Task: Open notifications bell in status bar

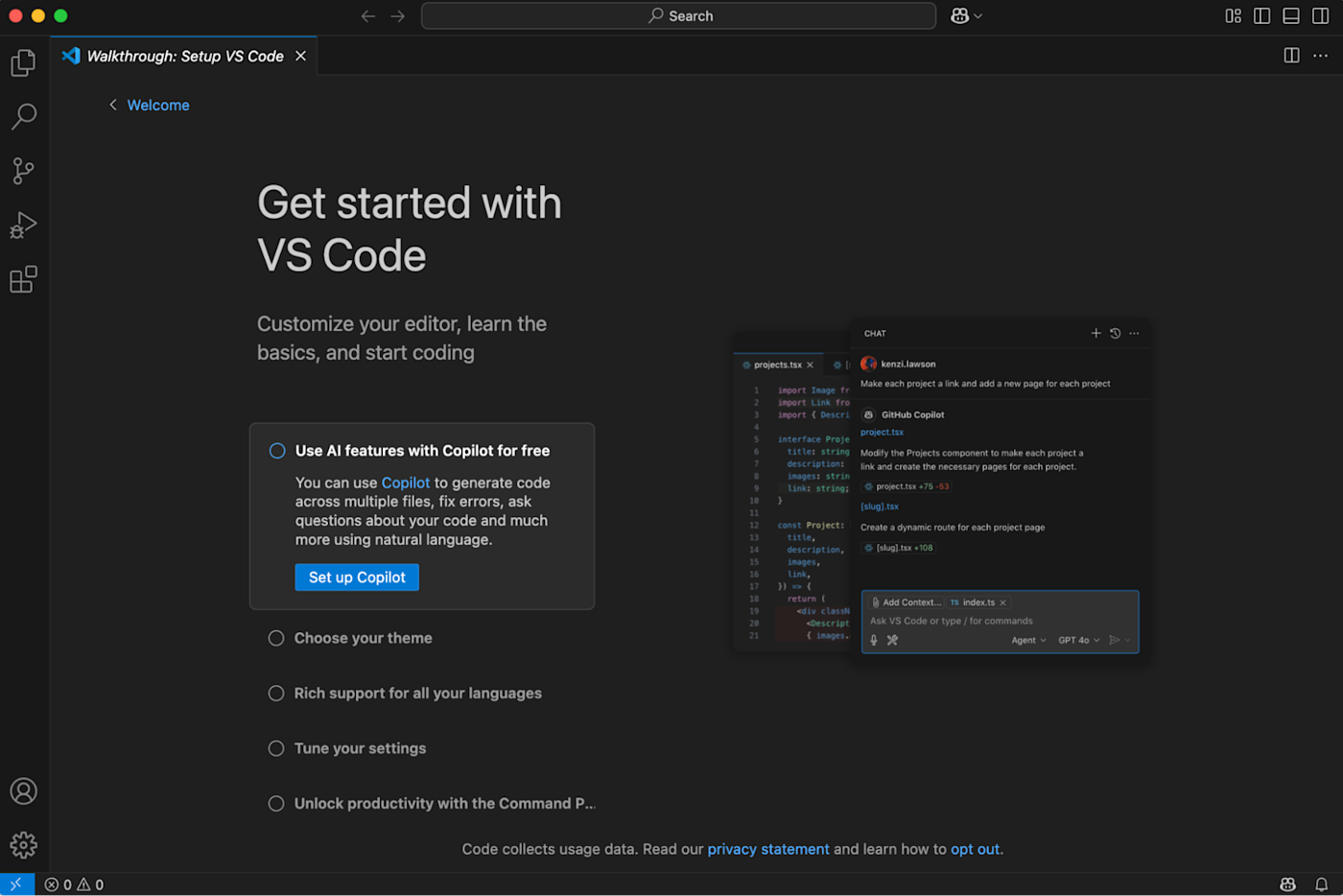Action: coord(1321,884)
